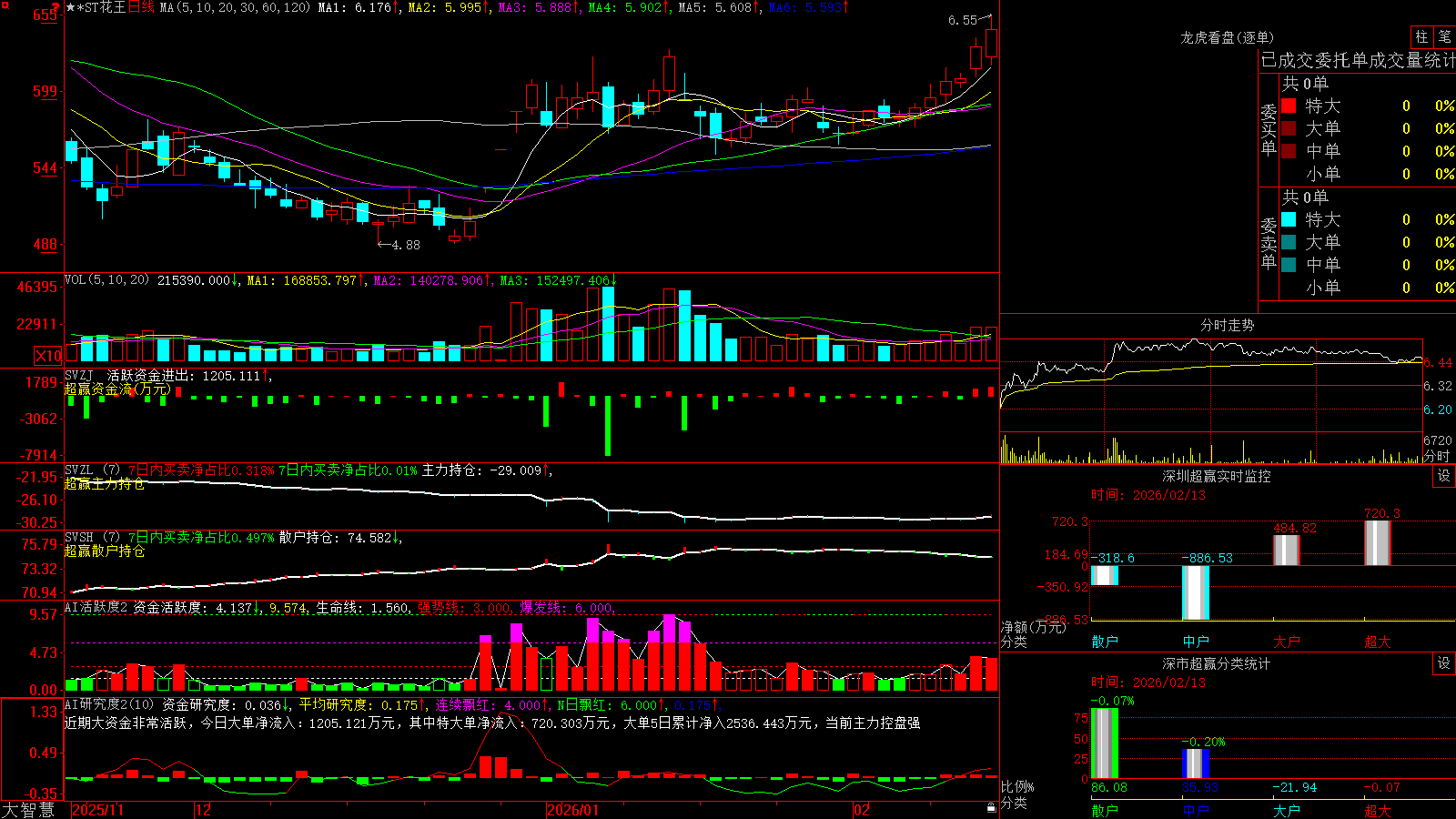Select 大户 bar 484.82 in real-time monitor
The image size is (1456, 819).
click(x=1287, y=551)
